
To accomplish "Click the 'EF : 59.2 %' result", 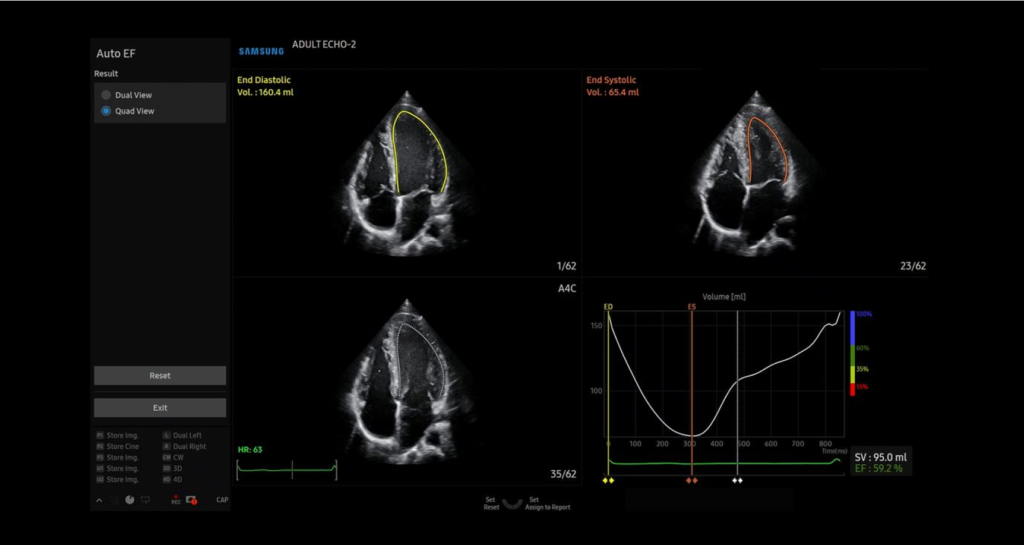I will tap(878, 469).
